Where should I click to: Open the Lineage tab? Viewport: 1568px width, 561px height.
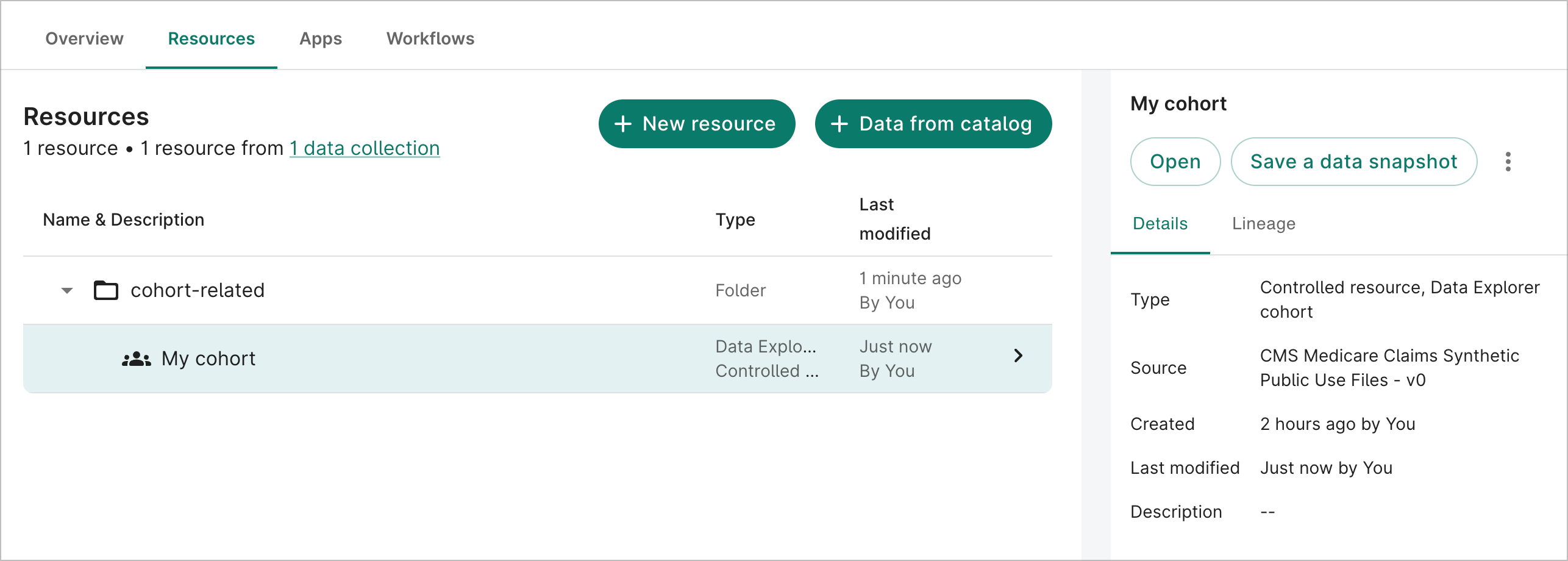(1263, 223)
